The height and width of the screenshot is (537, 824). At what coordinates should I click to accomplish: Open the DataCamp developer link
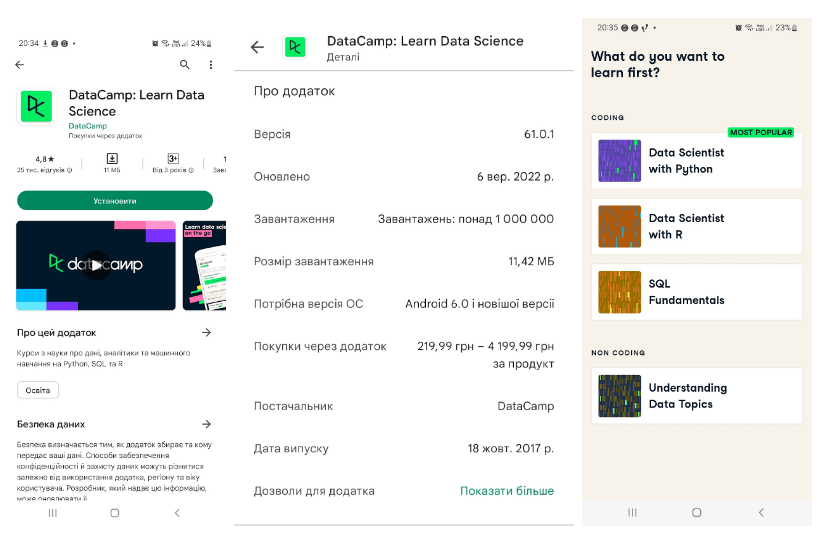coord(87,126)
